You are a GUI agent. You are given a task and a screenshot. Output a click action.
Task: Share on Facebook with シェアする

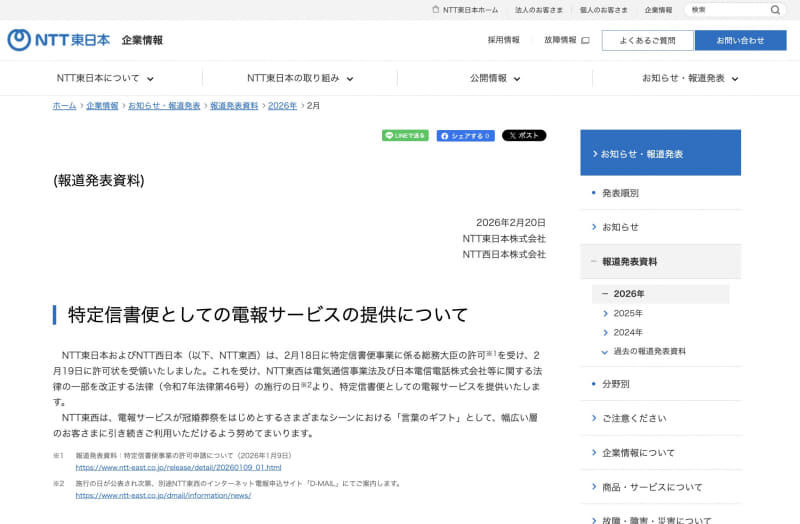465,136
